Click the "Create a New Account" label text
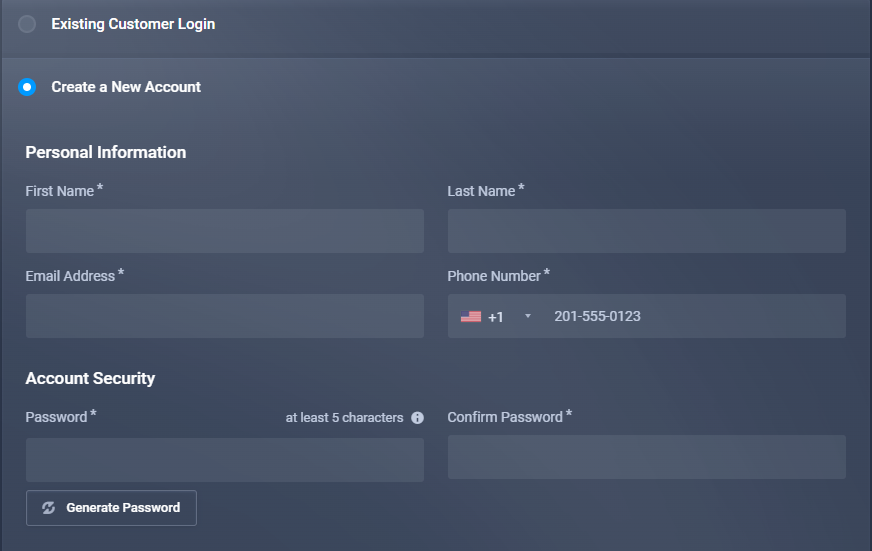The height and width of the screenshot is (551, 872). [126, 87]
